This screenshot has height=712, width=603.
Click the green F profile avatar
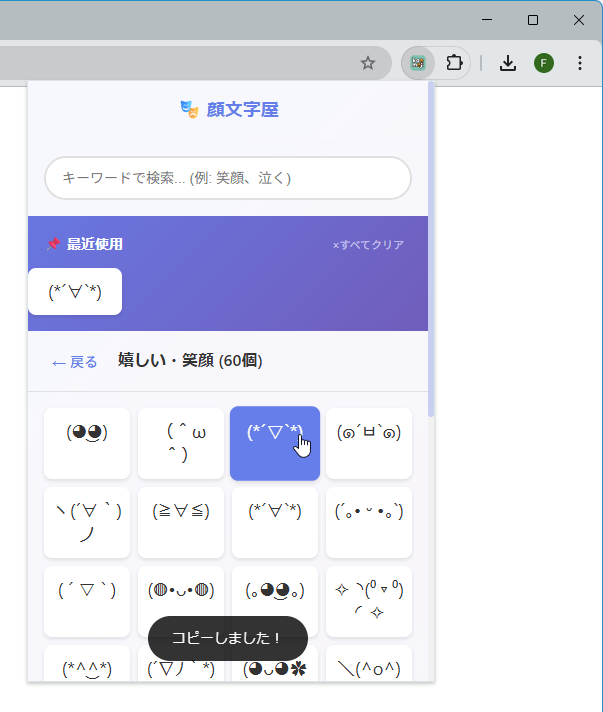(x=544, y=63)
